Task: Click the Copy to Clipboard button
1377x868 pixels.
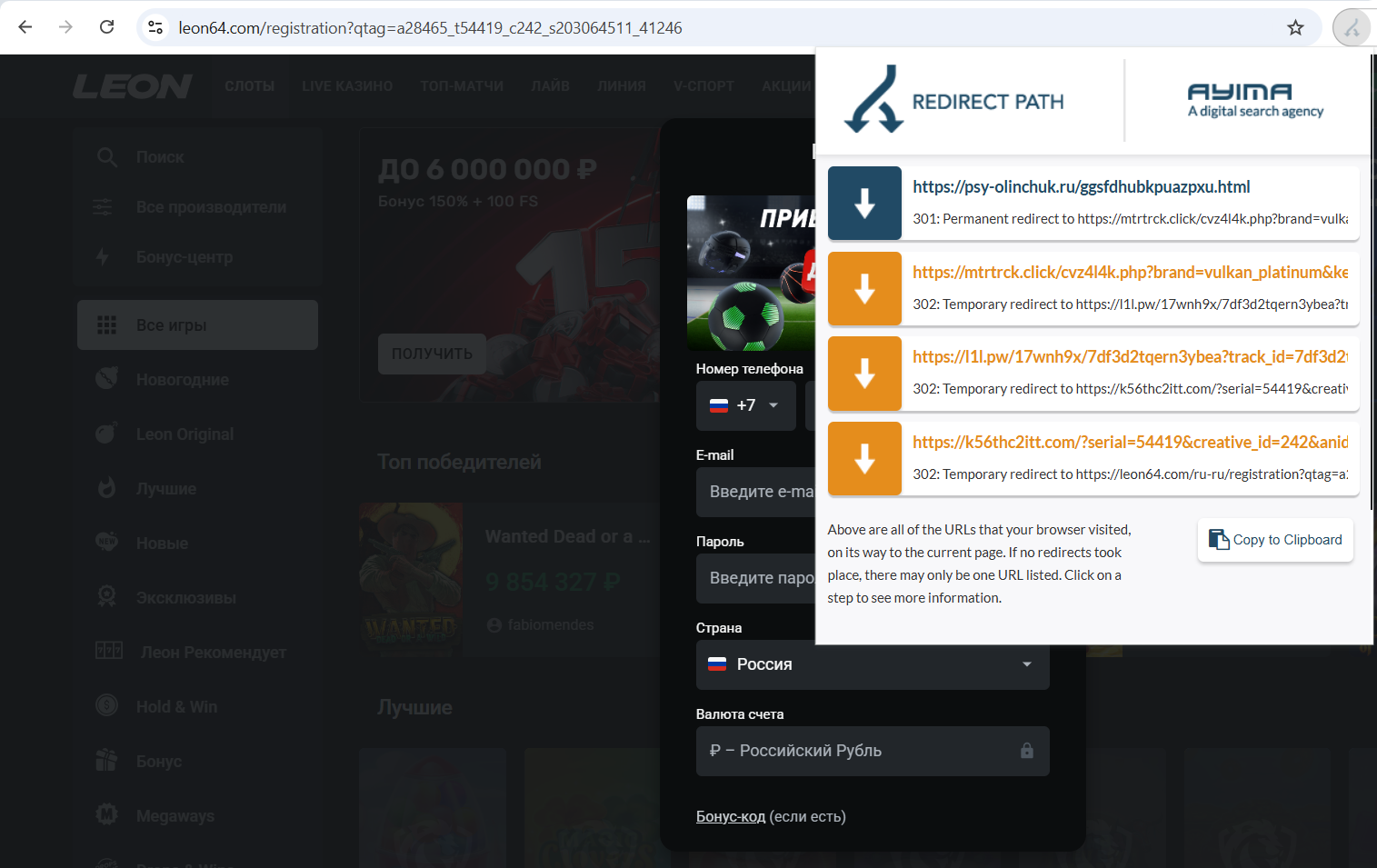Action: [1275, 540]
